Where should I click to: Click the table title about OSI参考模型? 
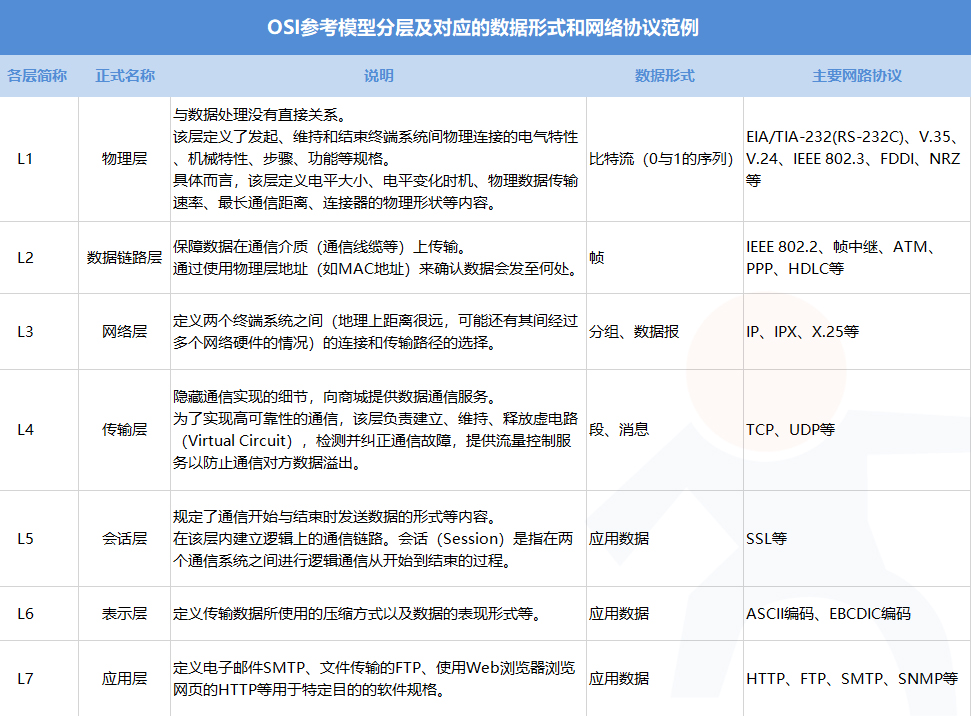tap(485, 28)
